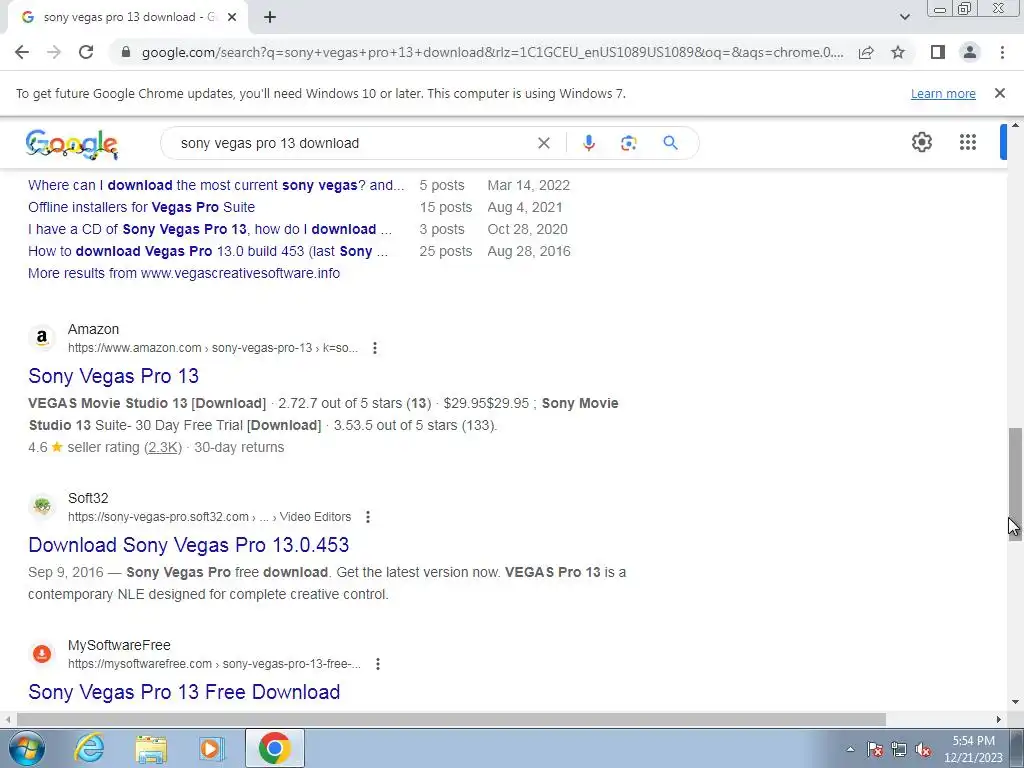Open Amazon result Sony Vegas Pro 13
The width and height of the screenshot is (1024, 768).
click(114, 376)
